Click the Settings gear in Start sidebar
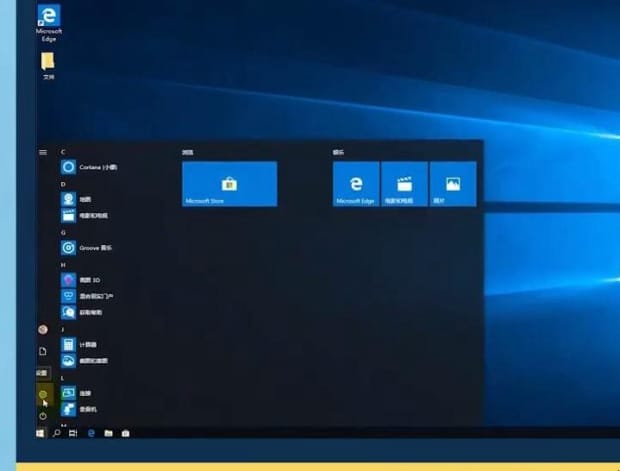 tap(43, 395)
